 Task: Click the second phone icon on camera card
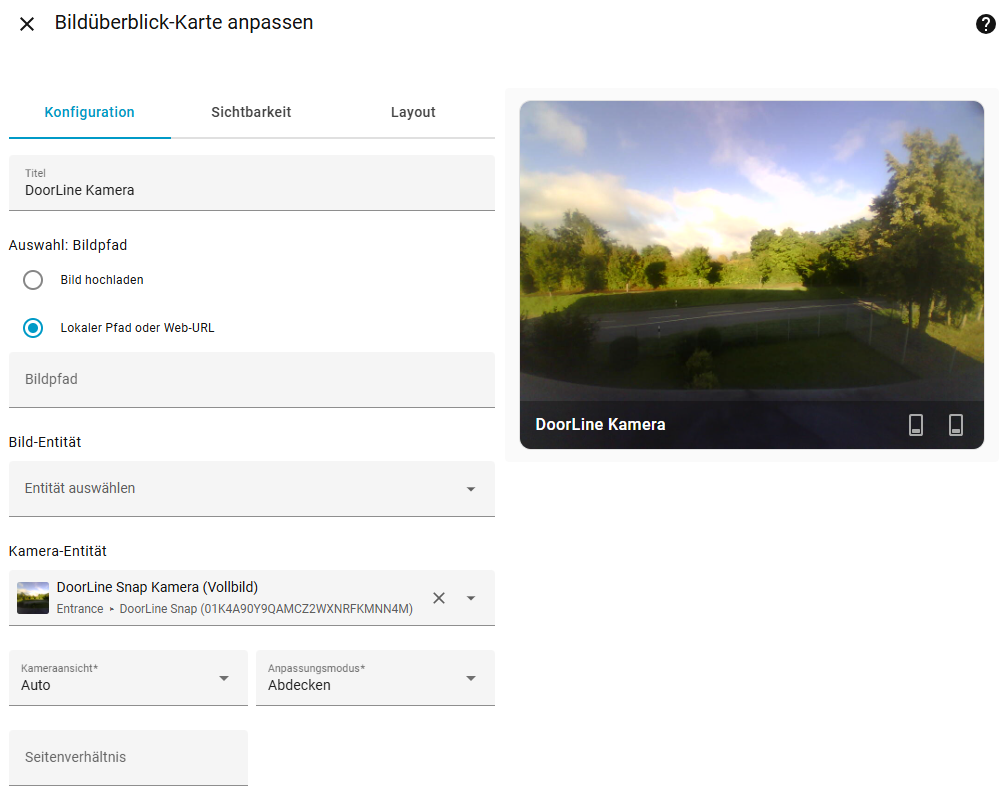coord(956,425)
